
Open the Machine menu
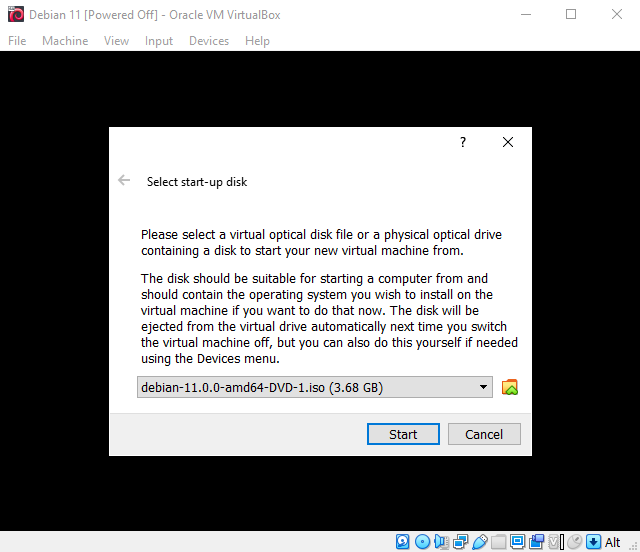(x=65, y=41)
